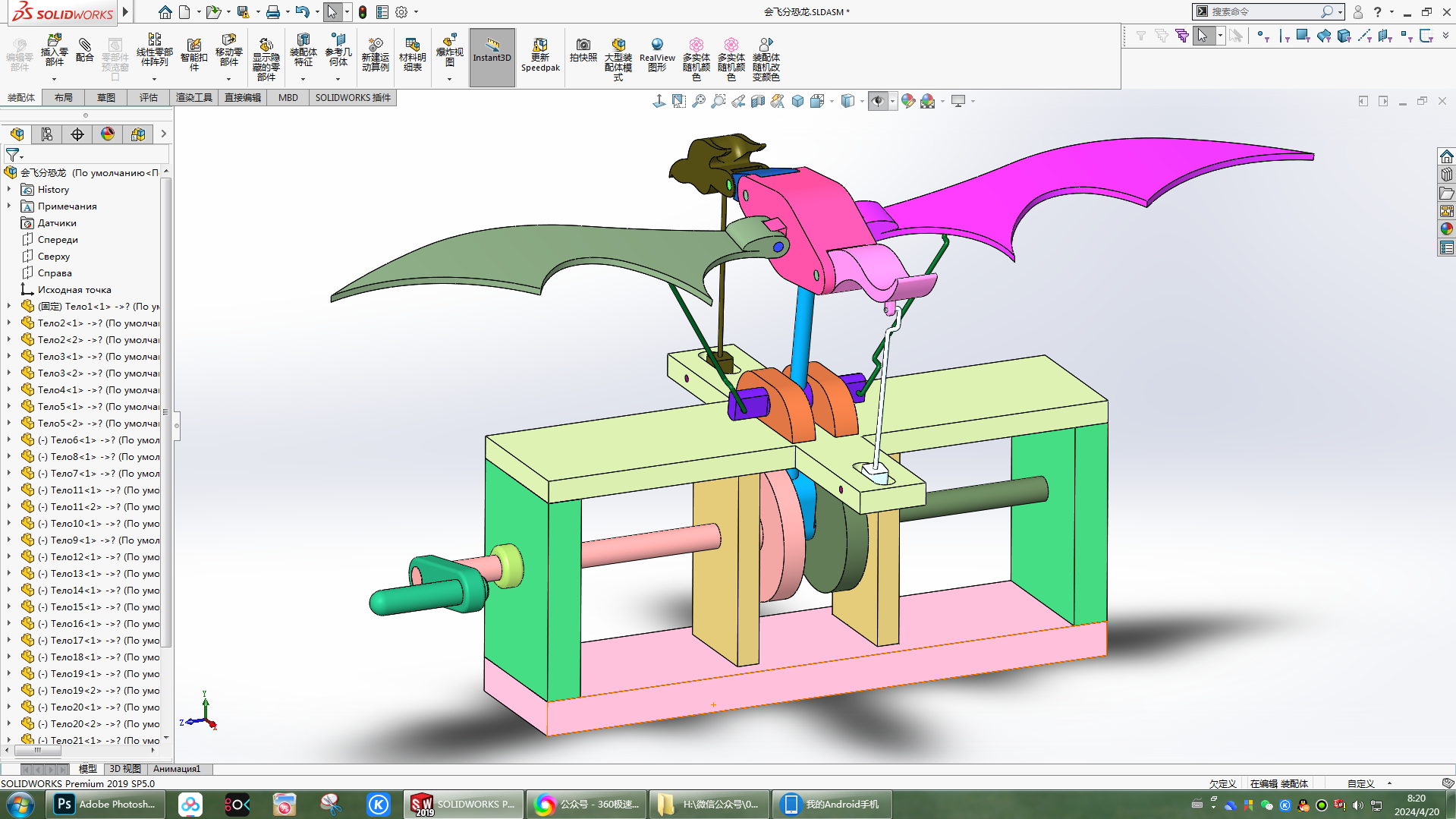Switch to the 布局 (Layout) tab
The image size is (1456, 819).
[x=64, y=97]
